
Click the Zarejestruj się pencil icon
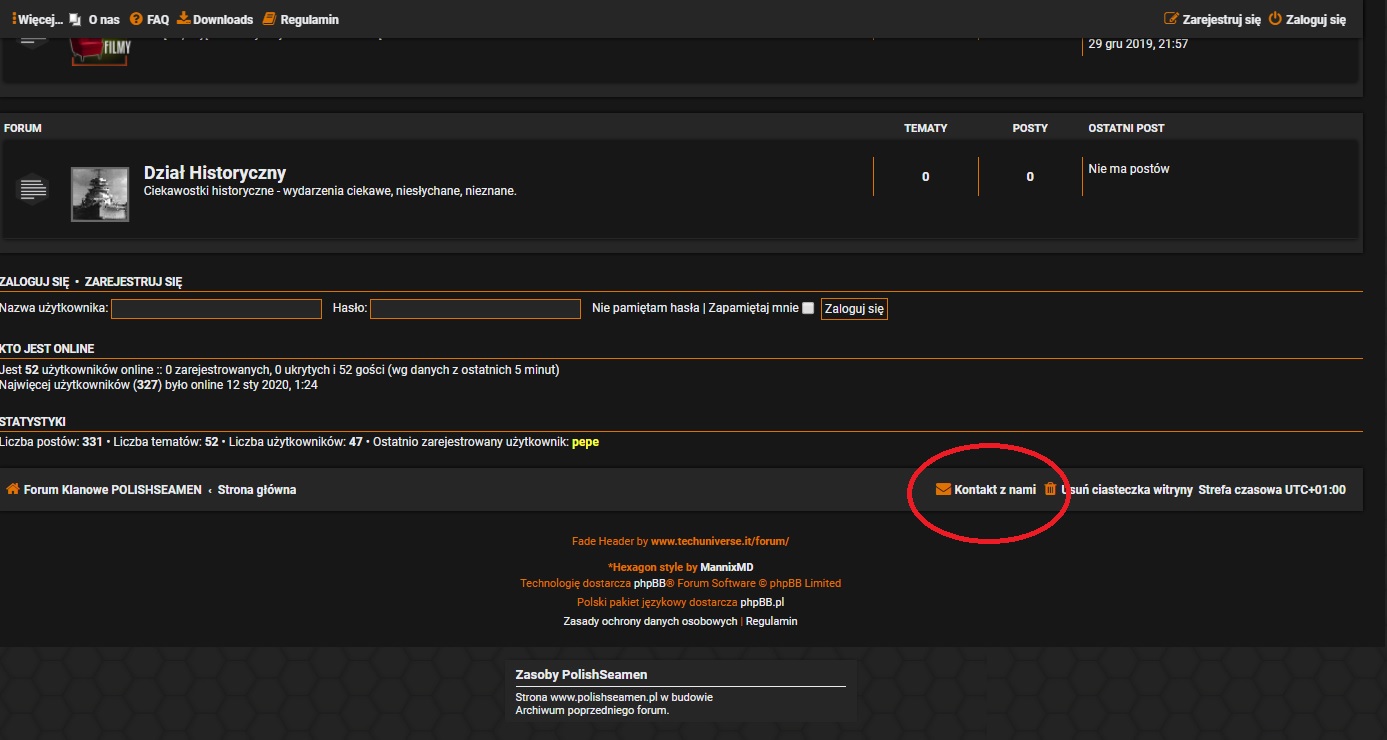(1171, 19)
